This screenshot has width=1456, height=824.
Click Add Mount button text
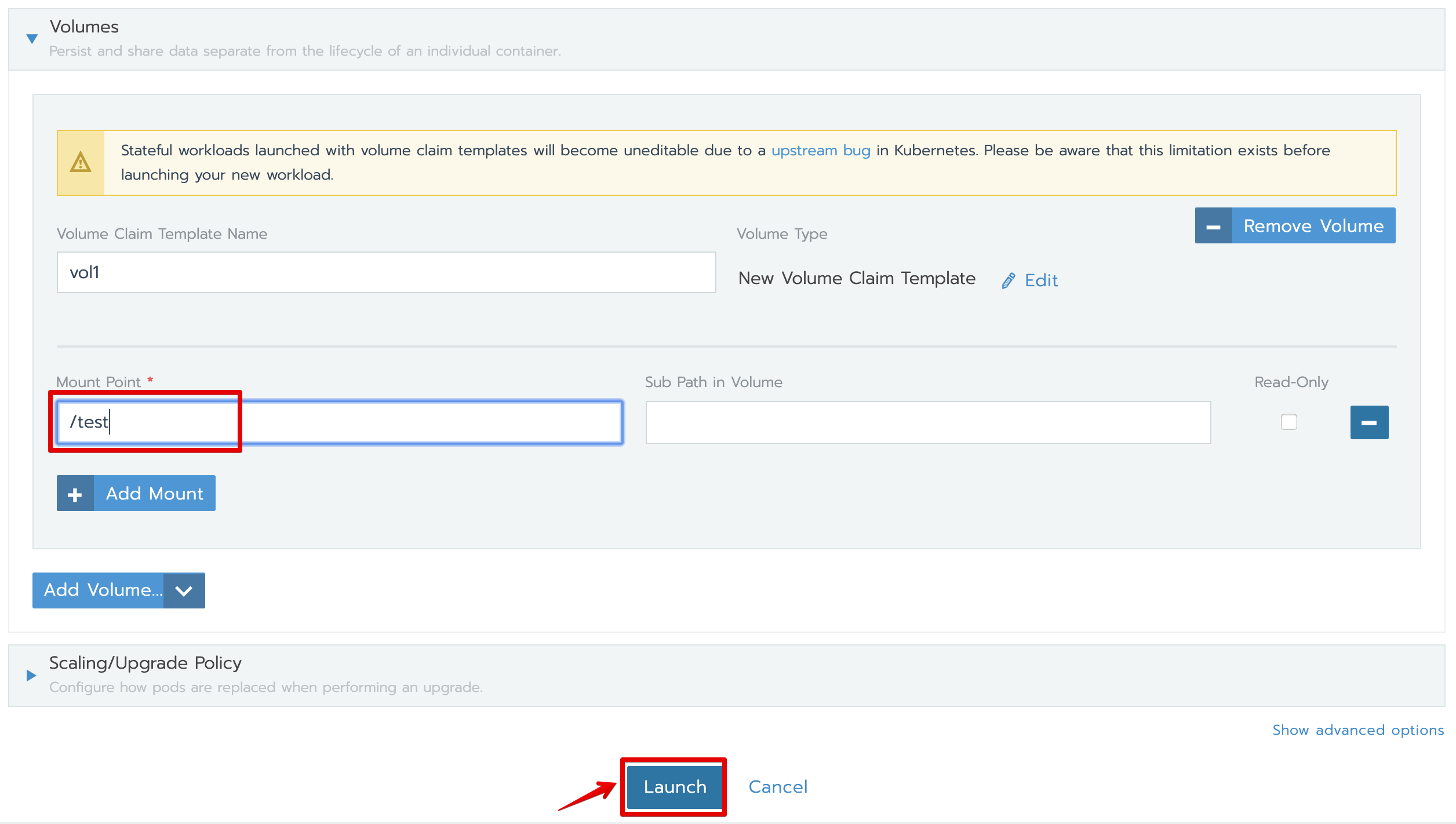[x=154, y=494]
